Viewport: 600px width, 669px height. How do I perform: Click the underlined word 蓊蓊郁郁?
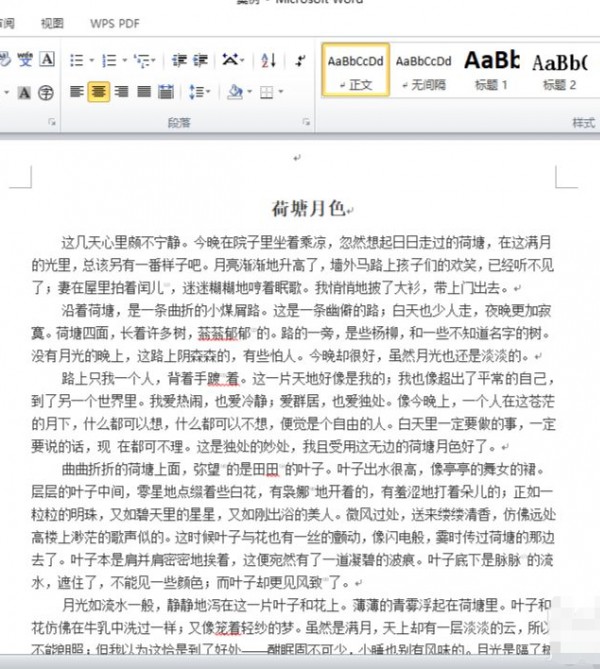[224, 333]
